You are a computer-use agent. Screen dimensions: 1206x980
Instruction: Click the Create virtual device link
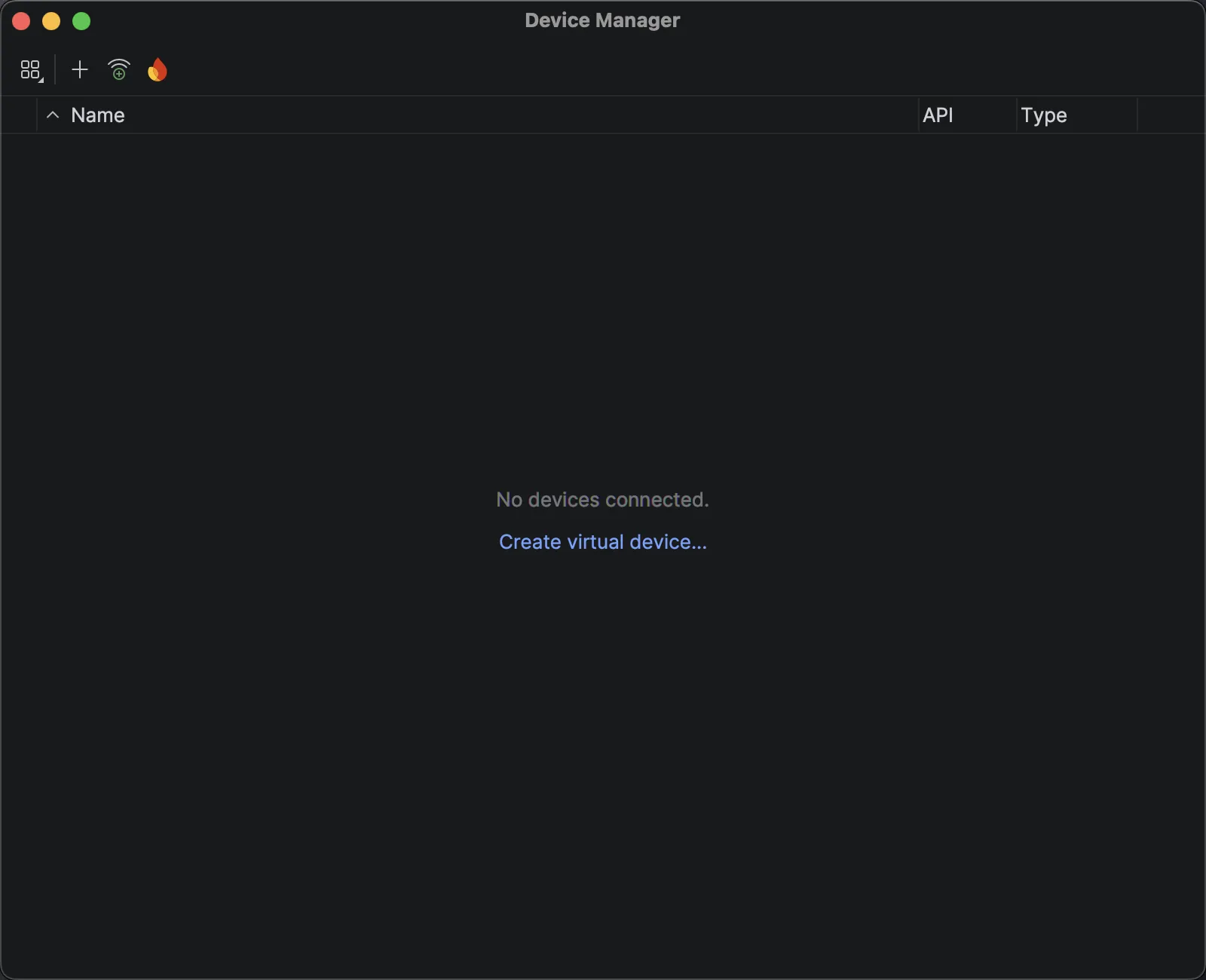click(603, 542)
